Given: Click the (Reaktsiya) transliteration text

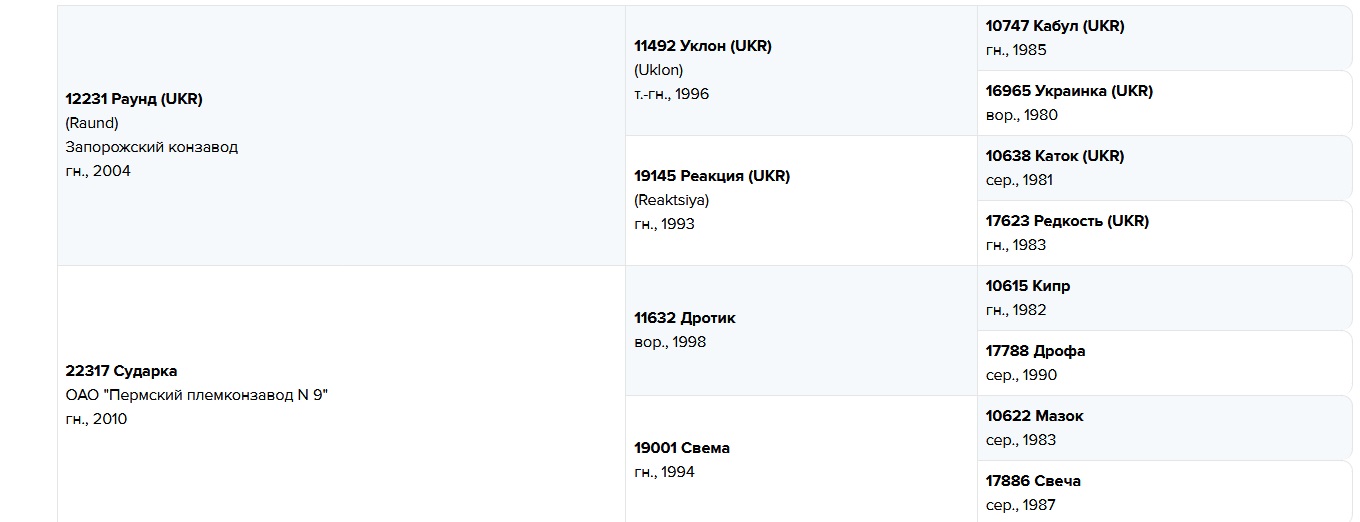Looking at the screenshot, I should tap(671, 200).
